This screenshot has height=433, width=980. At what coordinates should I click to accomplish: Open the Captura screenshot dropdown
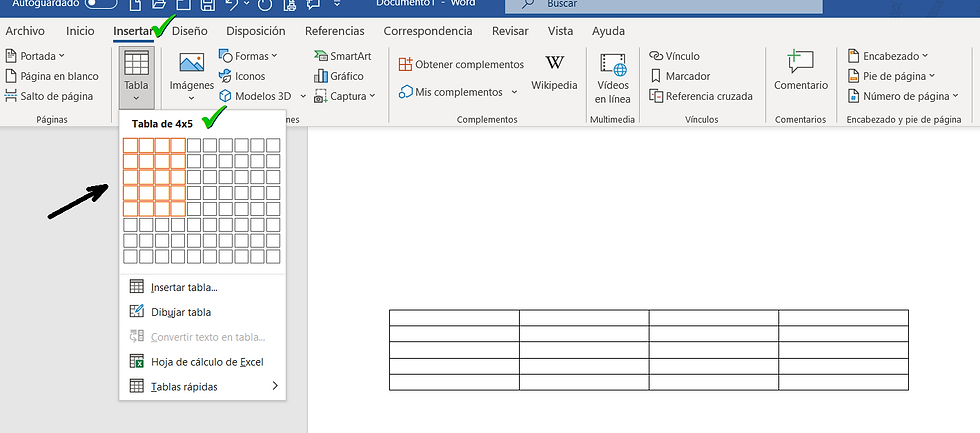click(344, 96)
